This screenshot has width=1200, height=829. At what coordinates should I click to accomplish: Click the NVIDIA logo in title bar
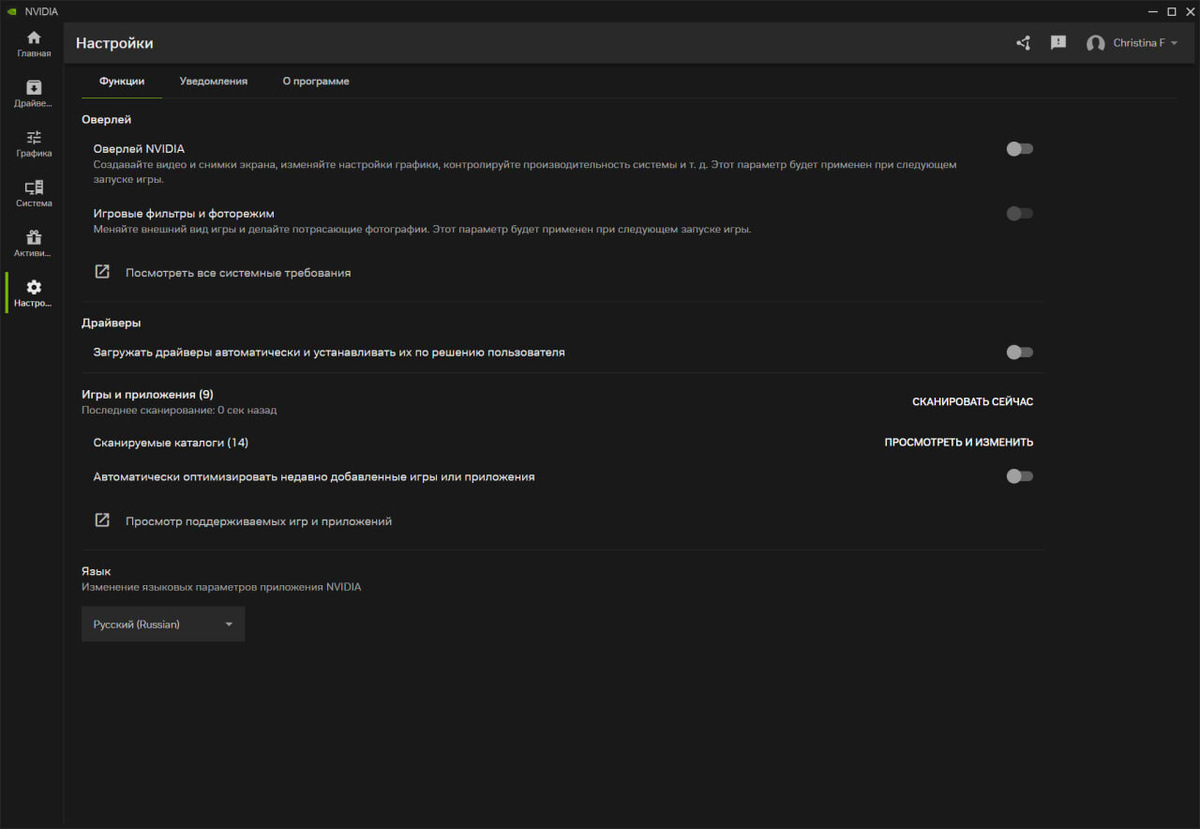(x=11, y=11)
